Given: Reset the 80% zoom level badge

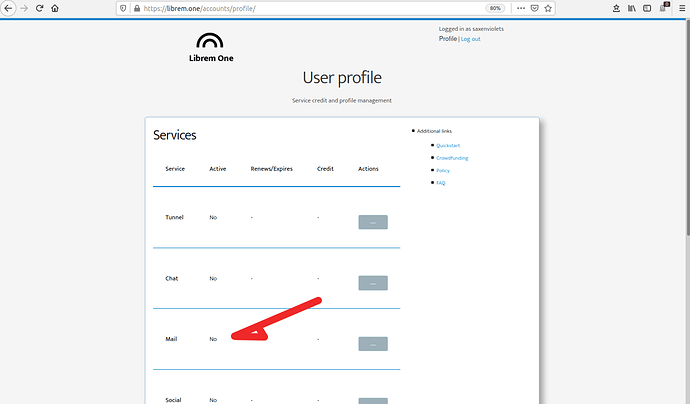Looking at the screenshot, I should pos(495,8).
